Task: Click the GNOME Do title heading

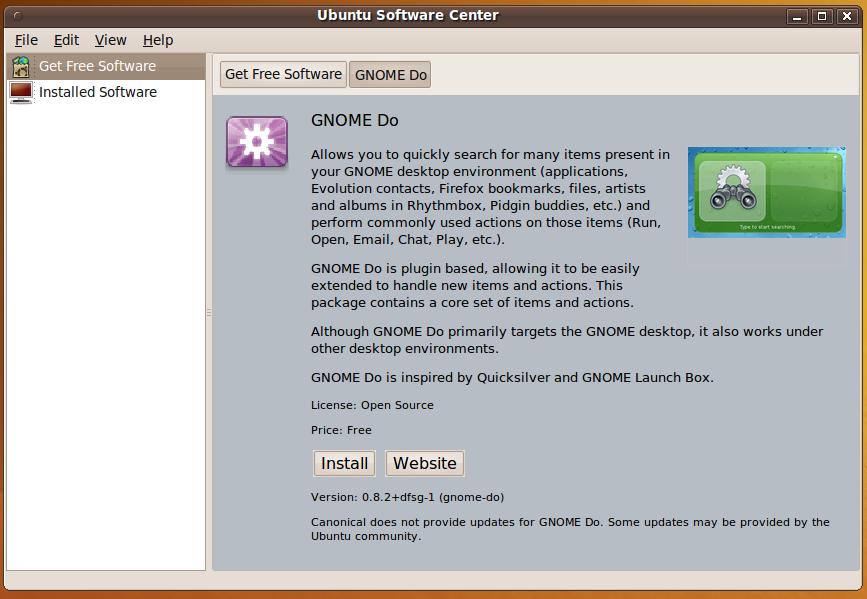Action: pyautogui.click(x=354, y=120)
